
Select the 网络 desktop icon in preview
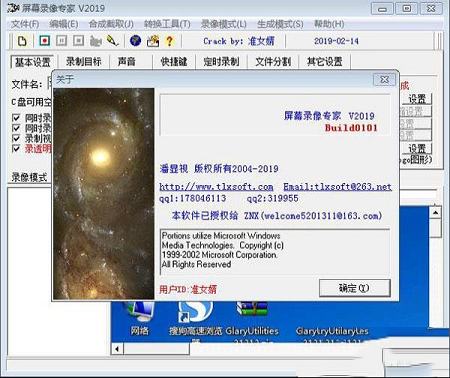tap(139, 317)
